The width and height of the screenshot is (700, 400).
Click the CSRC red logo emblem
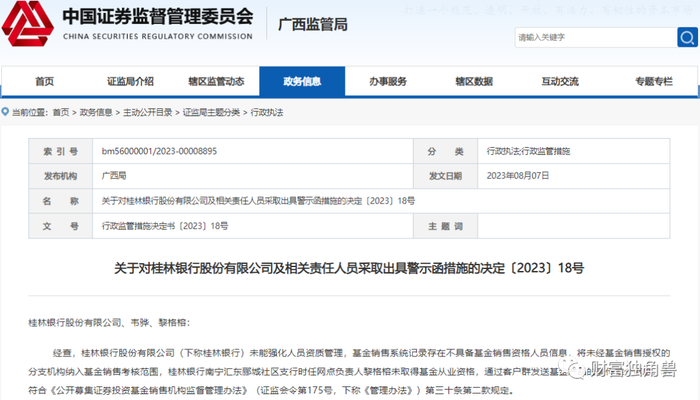28,24
